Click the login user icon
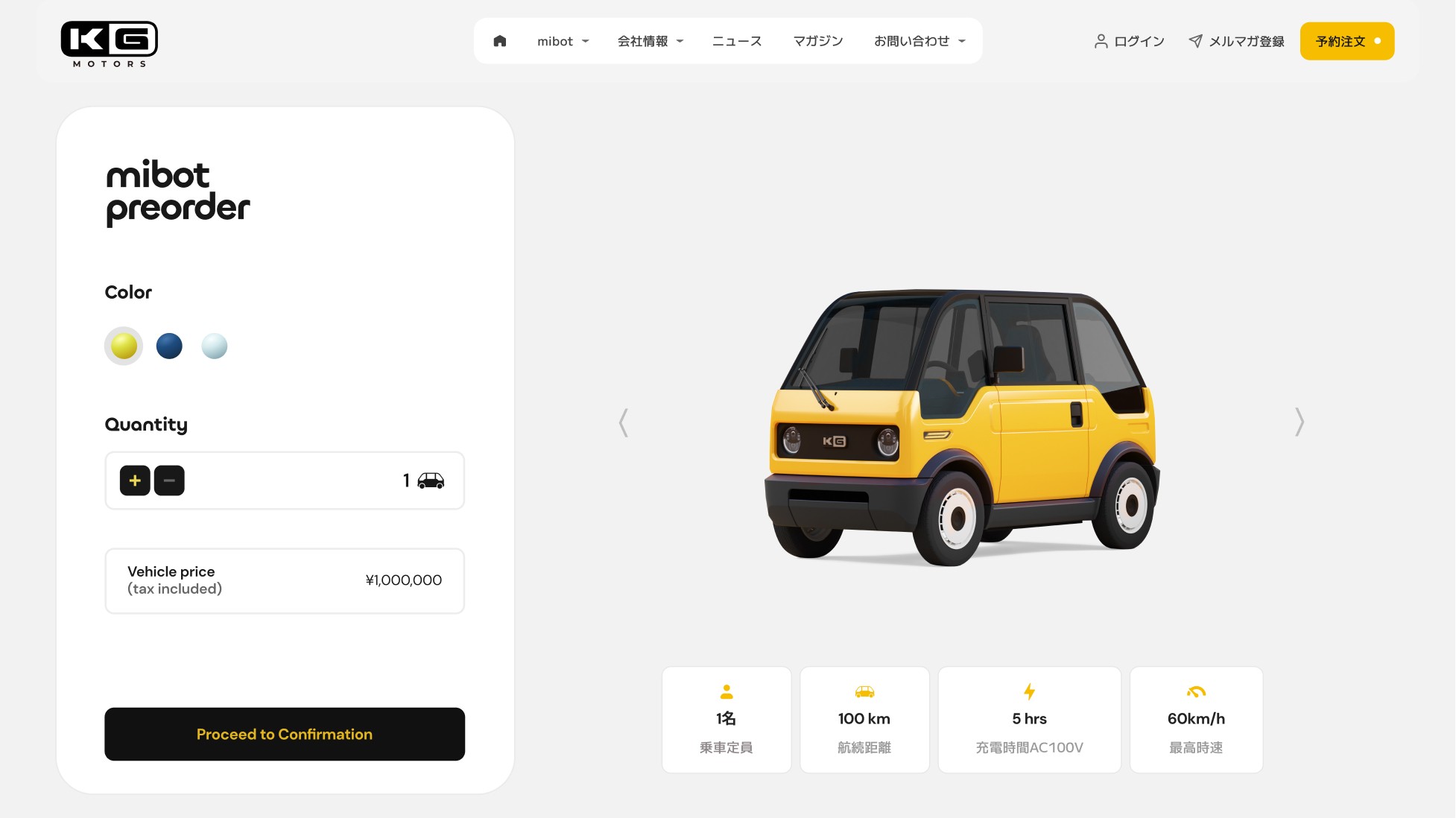Viewport: 1456px width, 818px height. pos(1101,41)
